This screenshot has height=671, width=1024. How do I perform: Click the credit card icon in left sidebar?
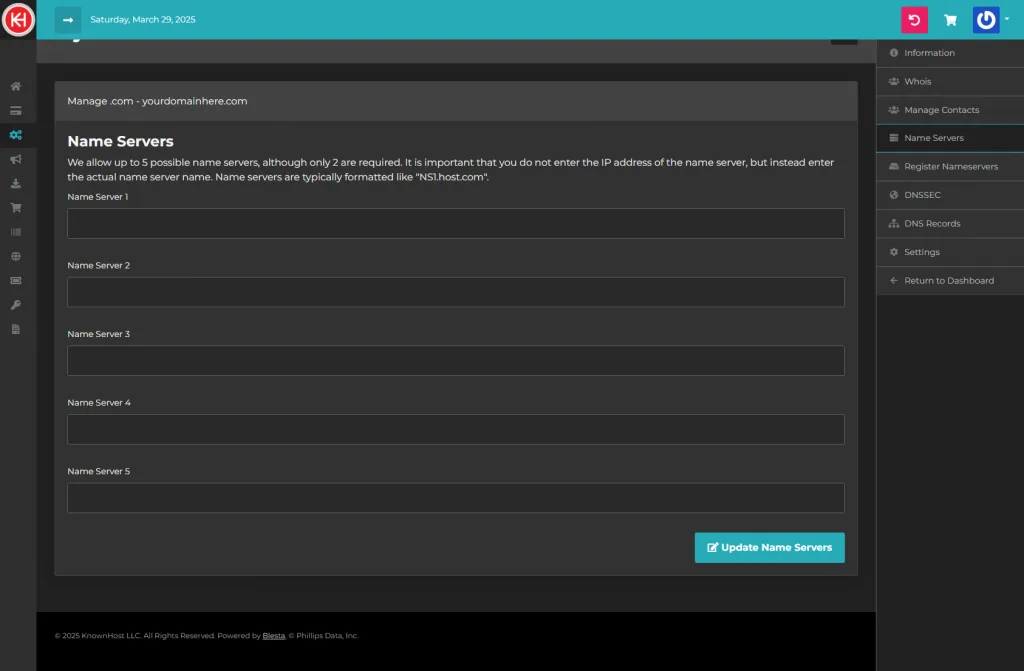(16, 110)
